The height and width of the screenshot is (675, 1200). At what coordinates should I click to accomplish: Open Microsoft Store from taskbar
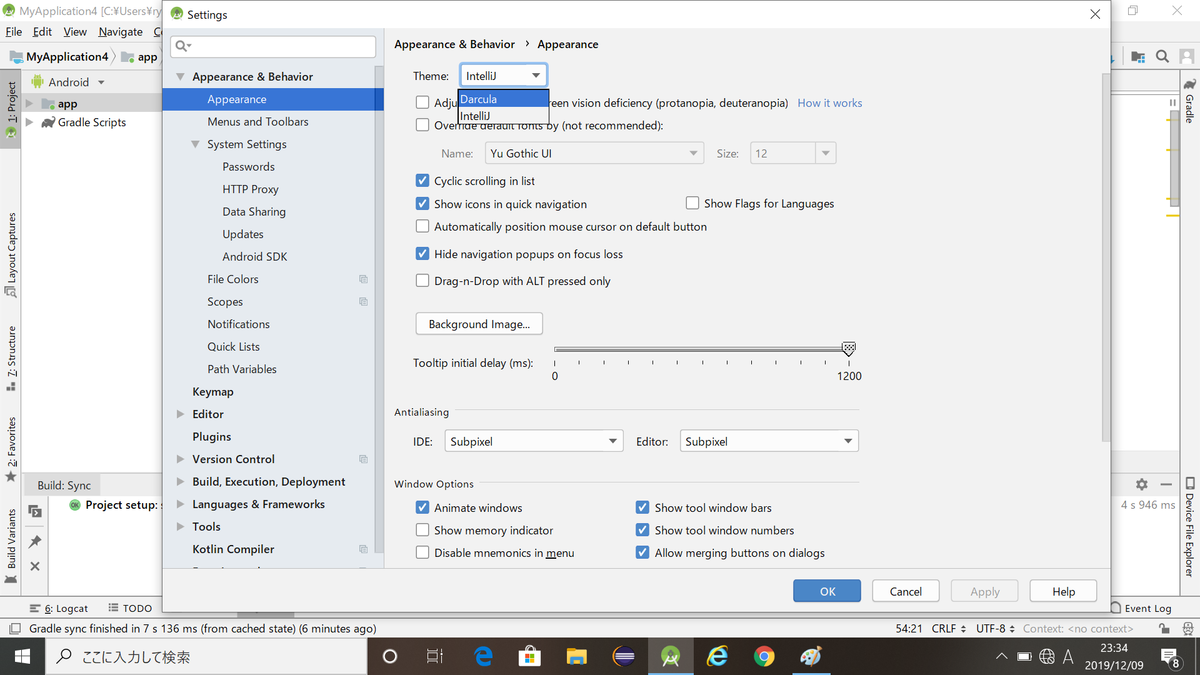click(x=530, y=656)
